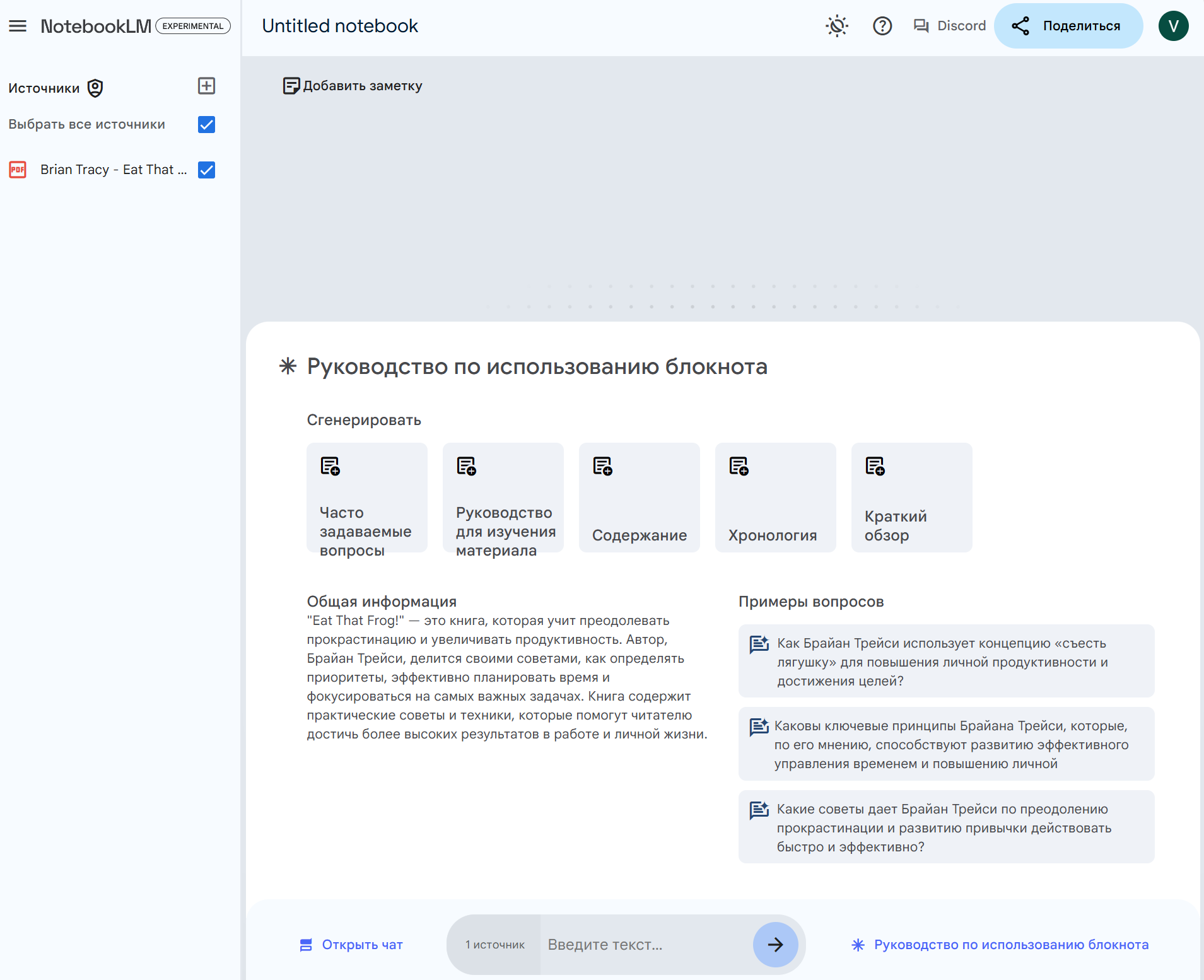Click Руководство по использованию блокнота bottom link
Screen dimensions: 1204x980
[1000, 945]
